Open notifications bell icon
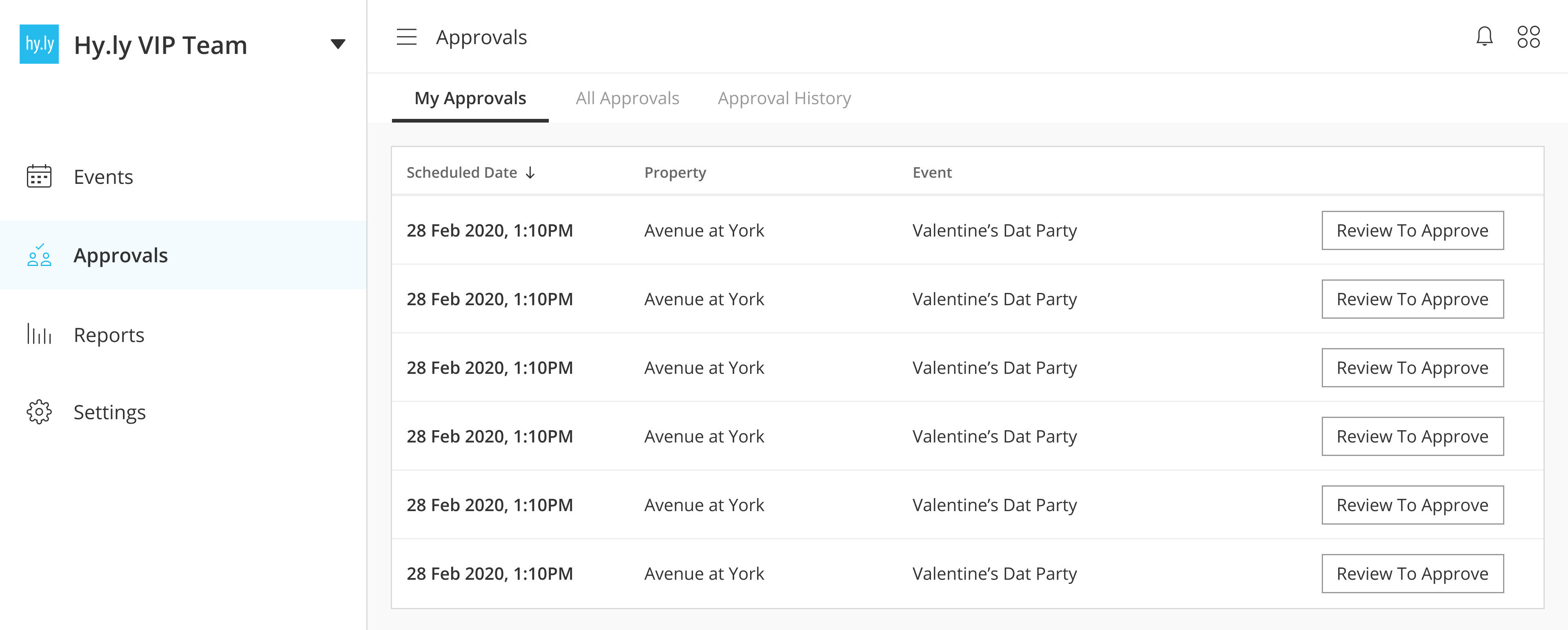Screen dimensions: 1568x630 point(1484,36)
